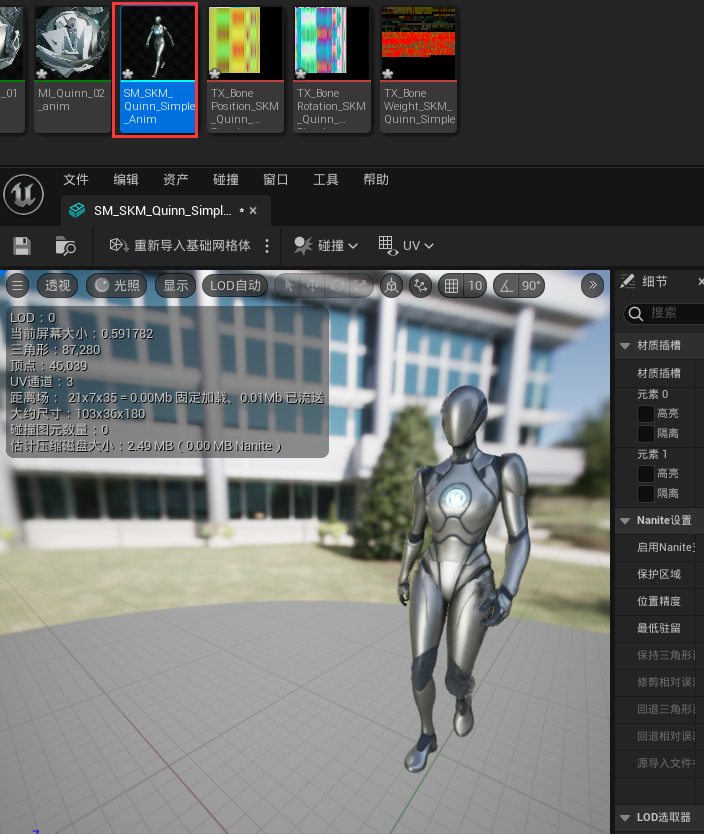Toggle surface snapping icon
Screen dimensions: 704x834
(x=421, y=286)
